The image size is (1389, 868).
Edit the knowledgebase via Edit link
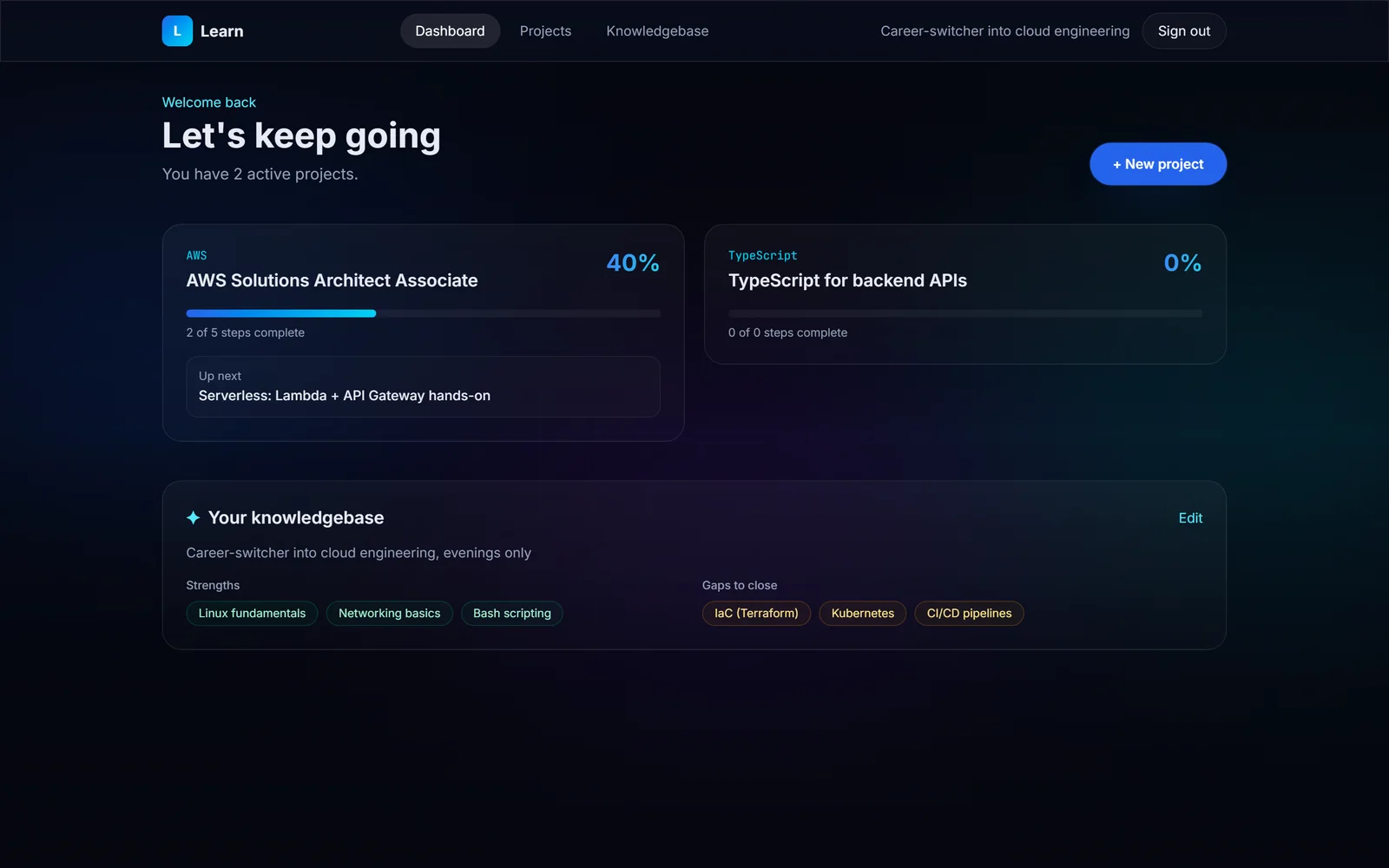[1190, 518]
